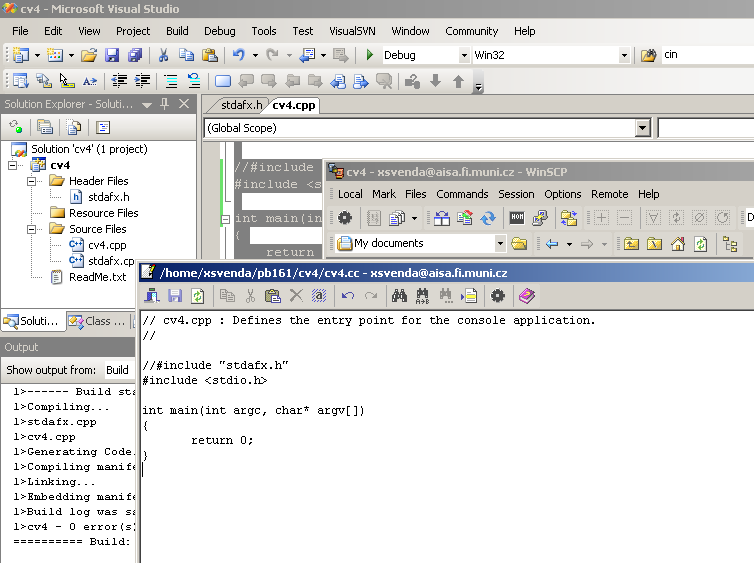Click Undo icon in Visual Studio toolbar
Viewport: 754px width, 563px height.
239,55
